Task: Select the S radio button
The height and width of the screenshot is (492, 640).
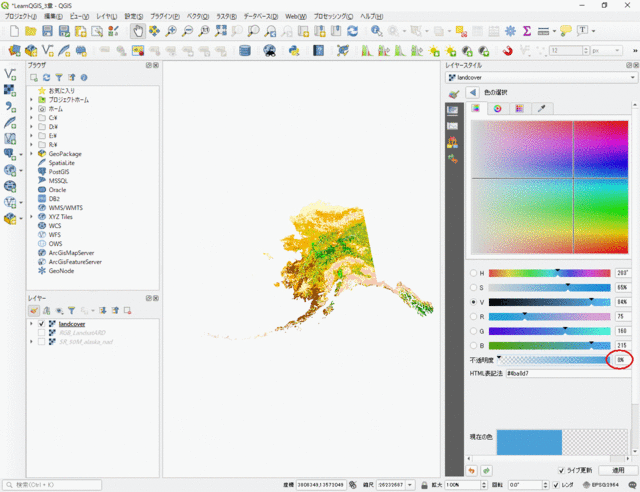Action: [473, 287]
